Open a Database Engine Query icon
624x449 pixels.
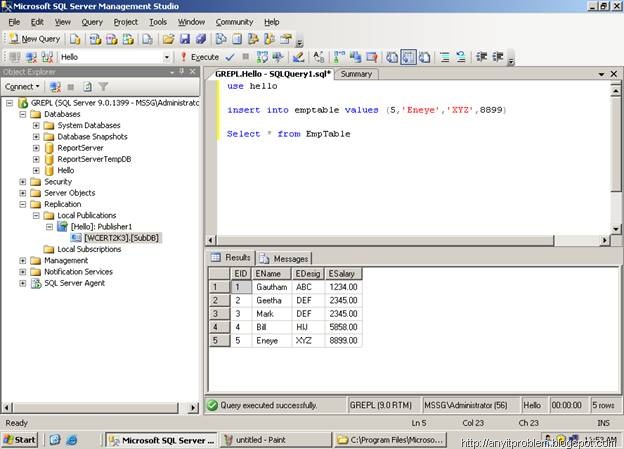click(75, 39)
